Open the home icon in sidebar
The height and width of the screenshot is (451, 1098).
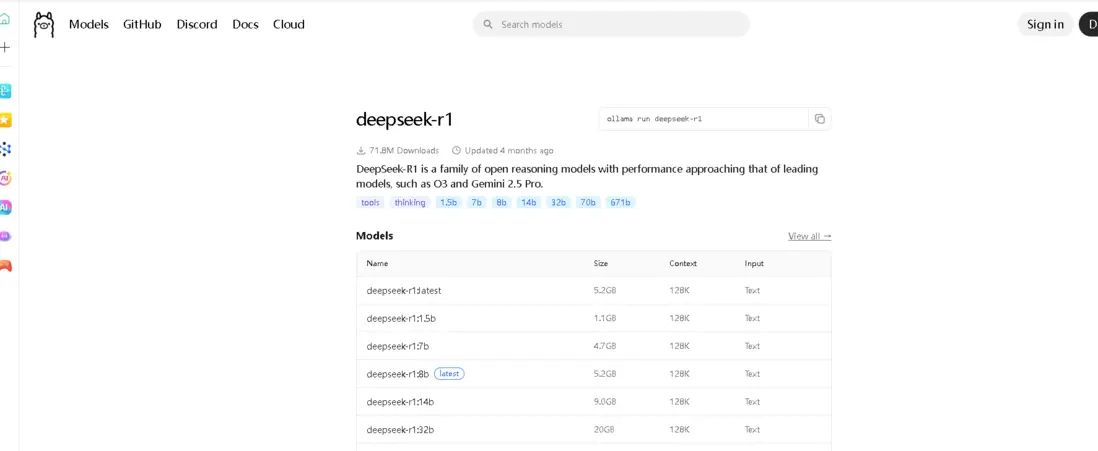[5, 18]
